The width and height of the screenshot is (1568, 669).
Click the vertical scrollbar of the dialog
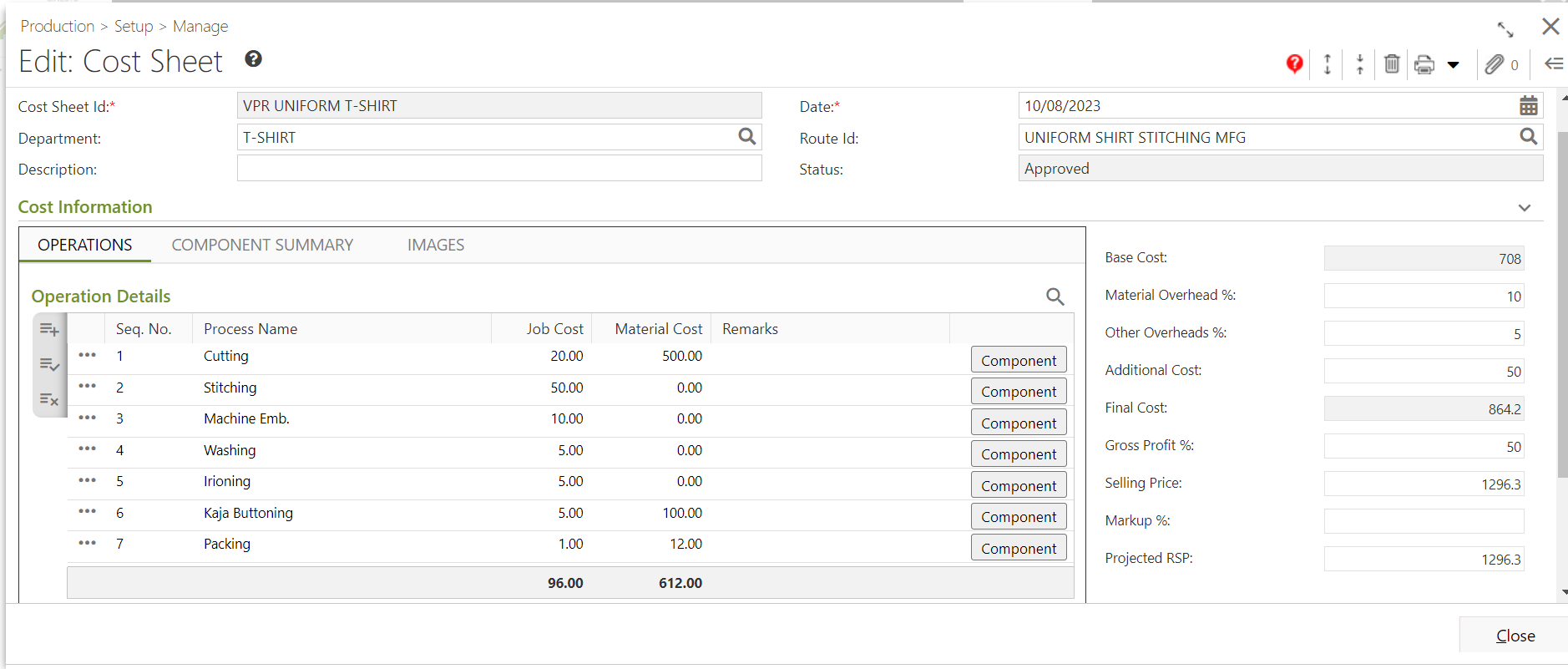(1563, 305)
